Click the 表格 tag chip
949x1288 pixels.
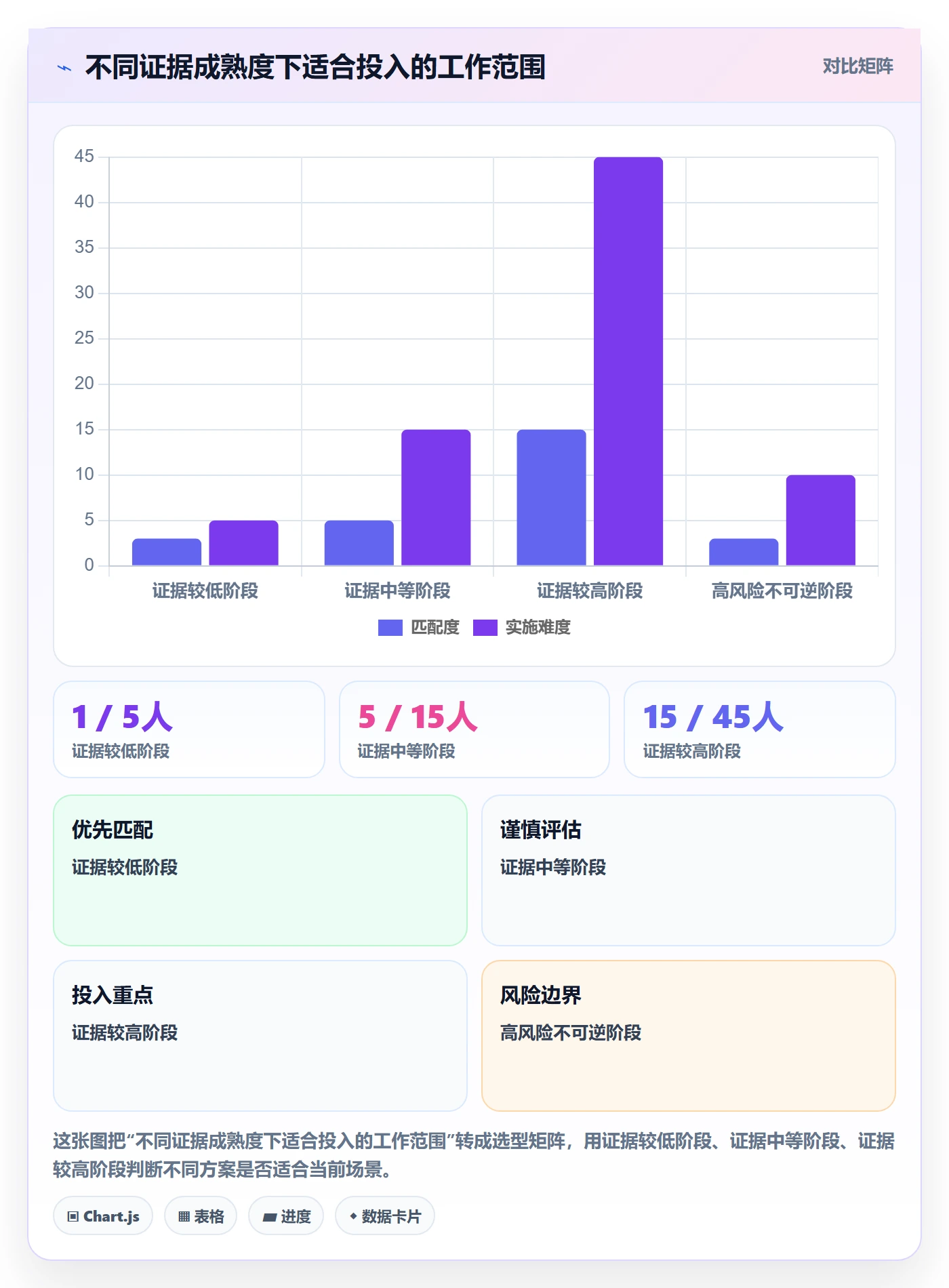point(201,1216)
